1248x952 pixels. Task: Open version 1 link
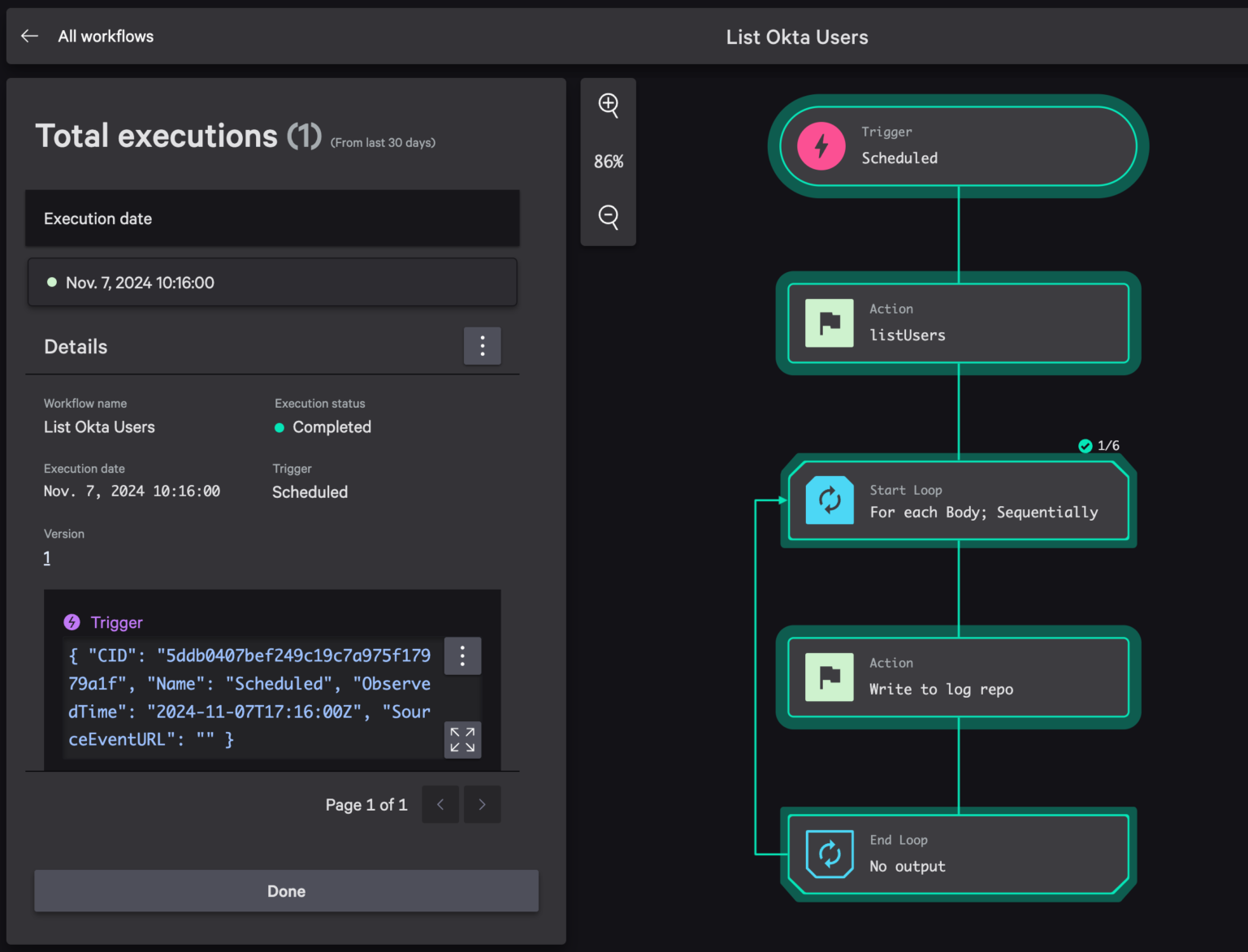coord(47,558)
